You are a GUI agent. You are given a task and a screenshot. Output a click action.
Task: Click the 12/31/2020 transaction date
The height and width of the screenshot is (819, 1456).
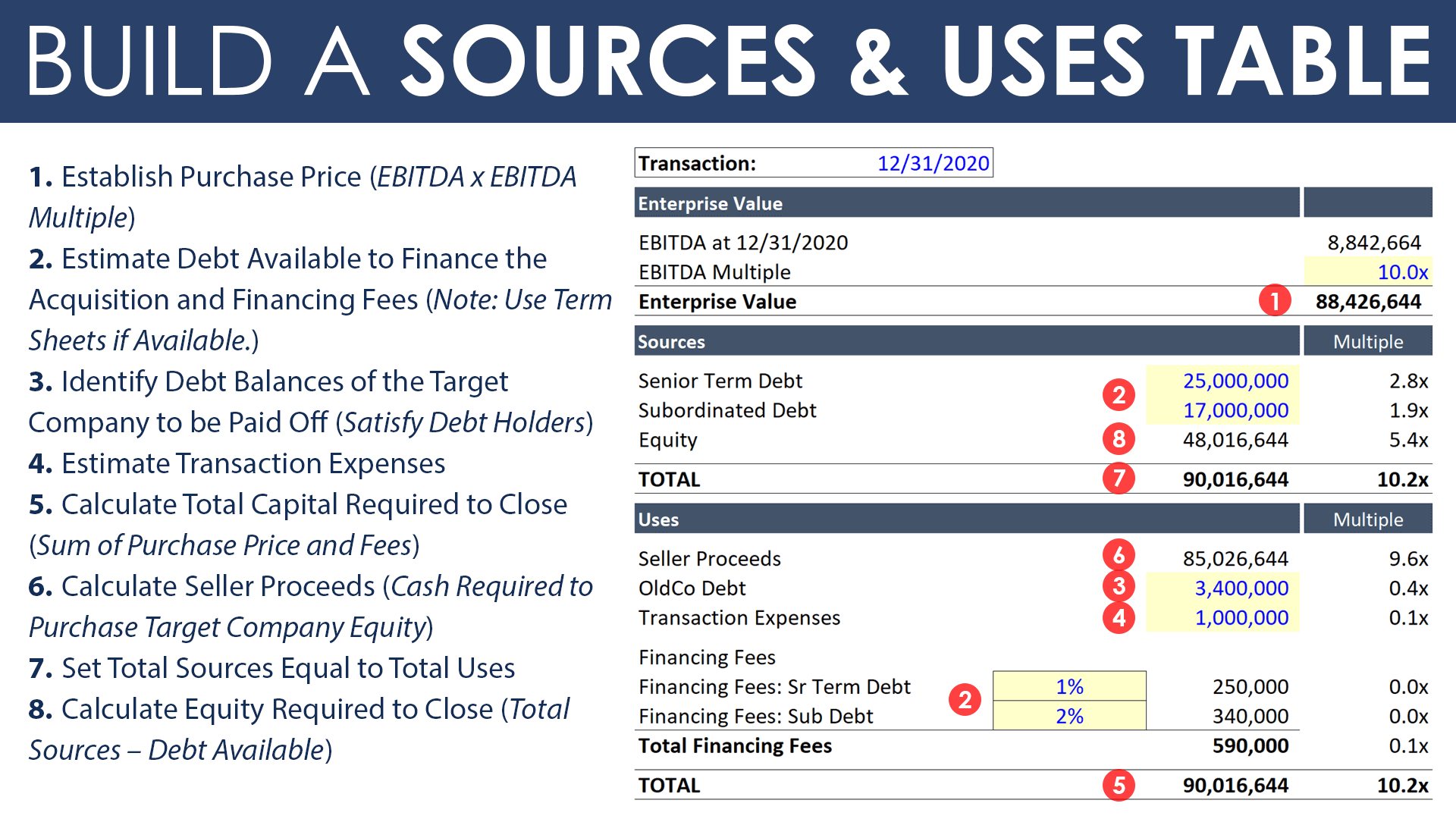click(933, 163)
